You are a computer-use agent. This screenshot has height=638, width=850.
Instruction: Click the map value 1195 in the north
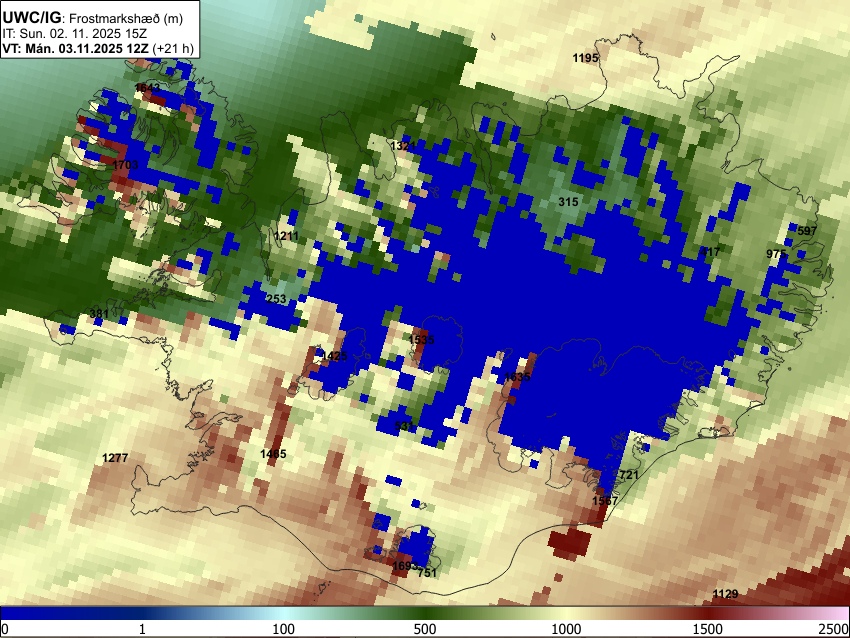(x=585, y=58)
